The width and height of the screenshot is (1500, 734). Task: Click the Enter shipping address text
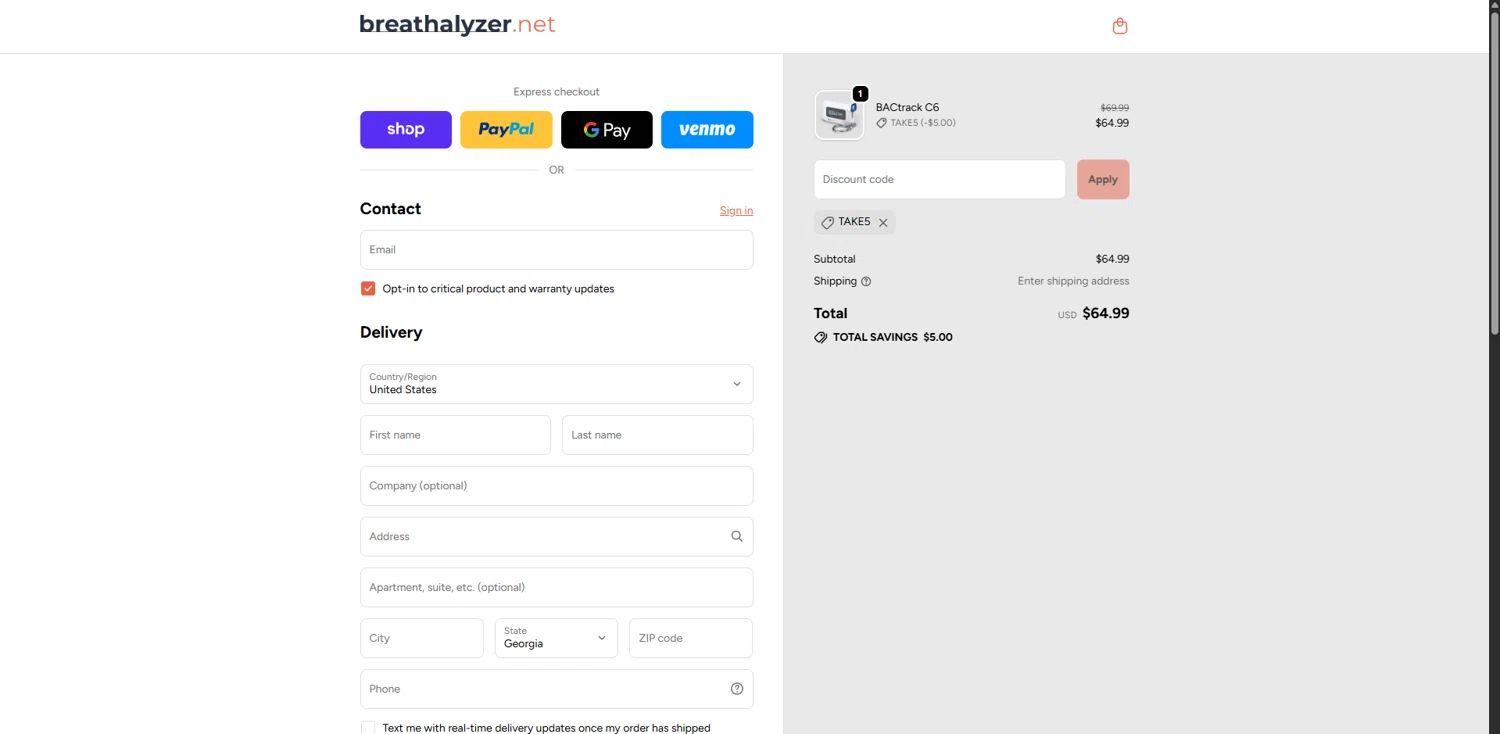tap(1073, 281)
